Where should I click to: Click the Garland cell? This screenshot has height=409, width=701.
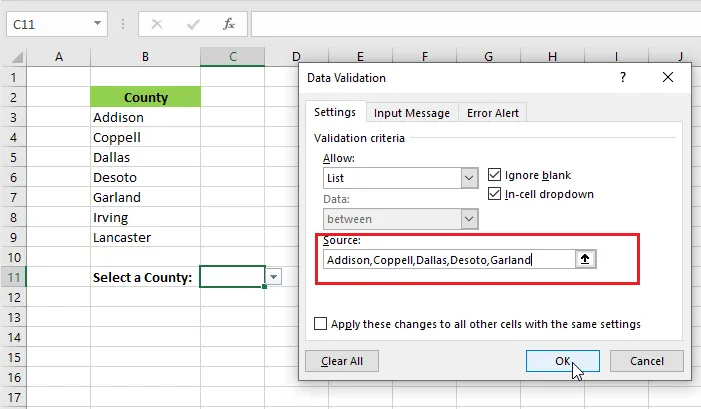(145, 197)
